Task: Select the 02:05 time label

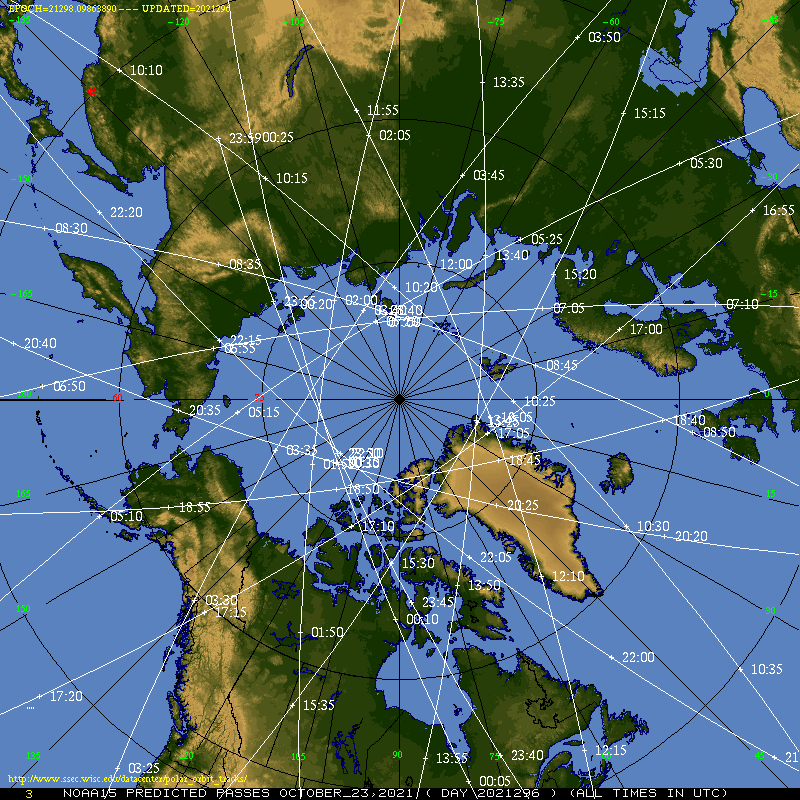Action: coord(394,135)
